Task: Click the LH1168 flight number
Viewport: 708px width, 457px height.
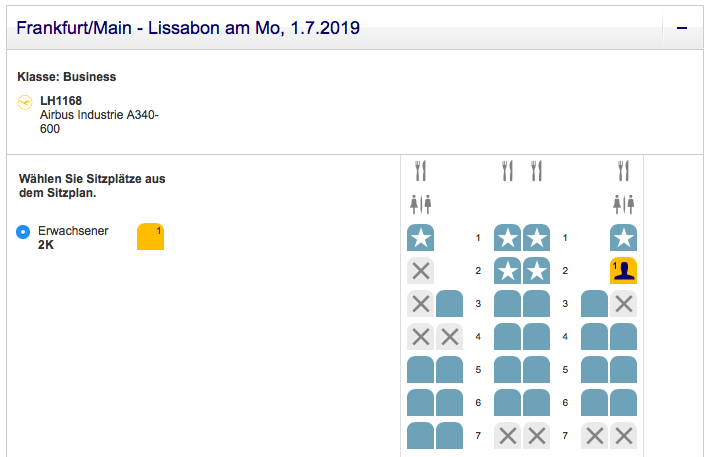Action: tap(61, 100)
